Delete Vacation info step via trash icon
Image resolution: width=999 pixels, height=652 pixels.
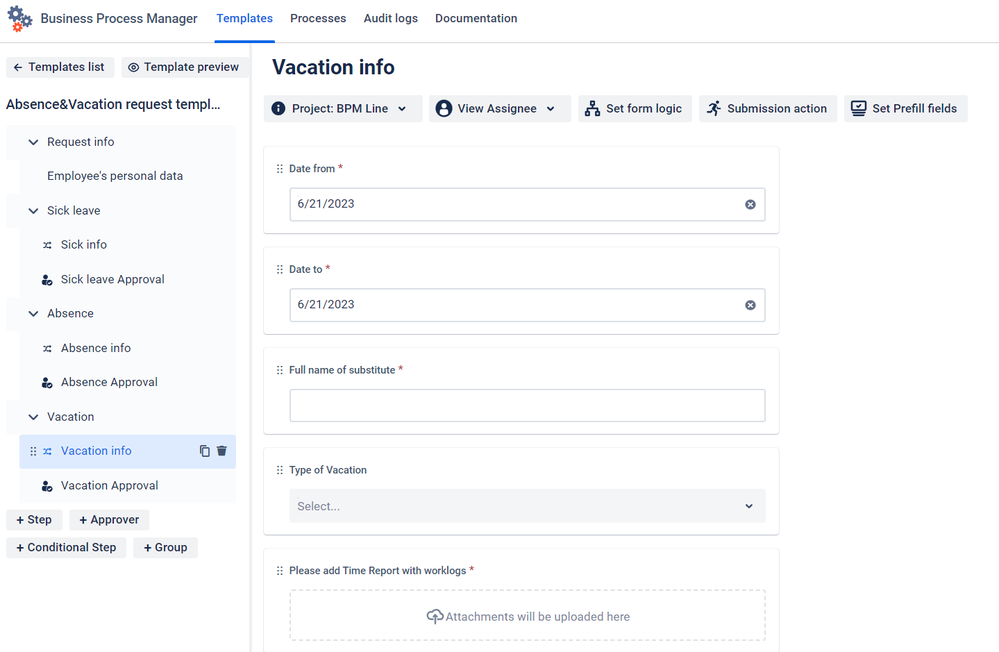(222, 451)
